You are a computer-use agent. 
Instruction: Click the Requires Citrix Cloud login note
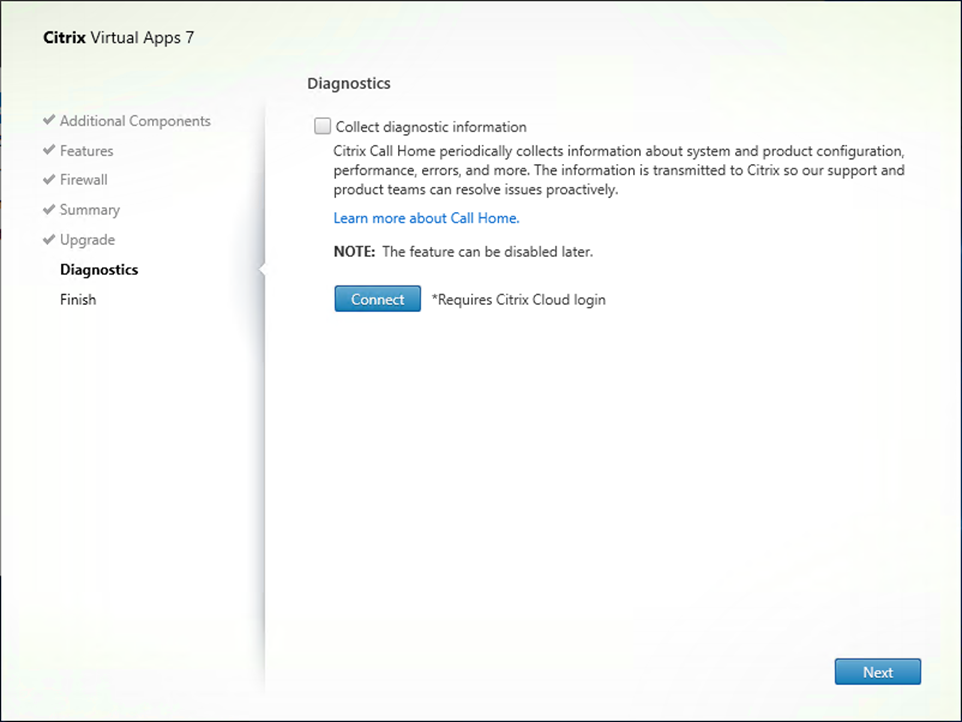tap(518, 299)
